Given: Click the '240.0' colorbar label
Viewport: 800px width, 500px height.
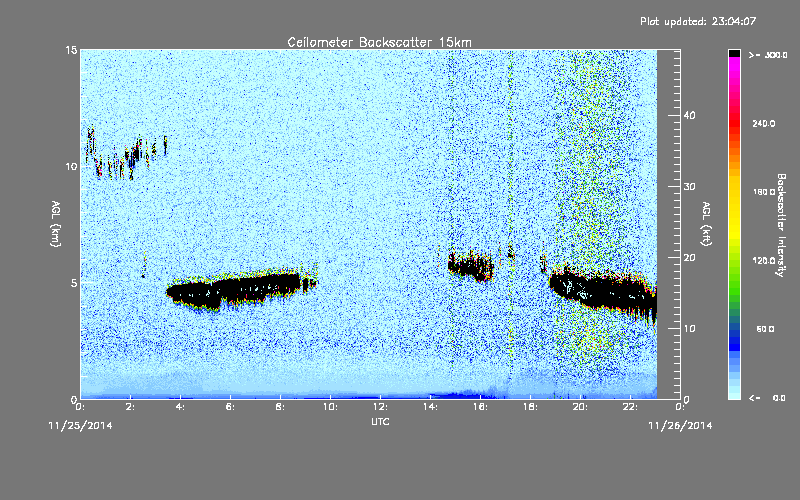Looking at the screenshot, I should (x=764, y=123).
